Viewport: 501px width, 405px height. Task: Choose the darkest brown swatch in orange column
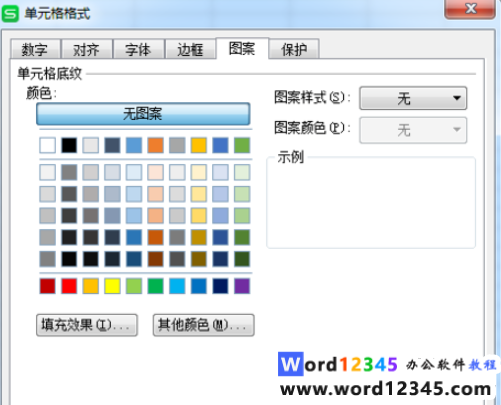coord(156,259)
